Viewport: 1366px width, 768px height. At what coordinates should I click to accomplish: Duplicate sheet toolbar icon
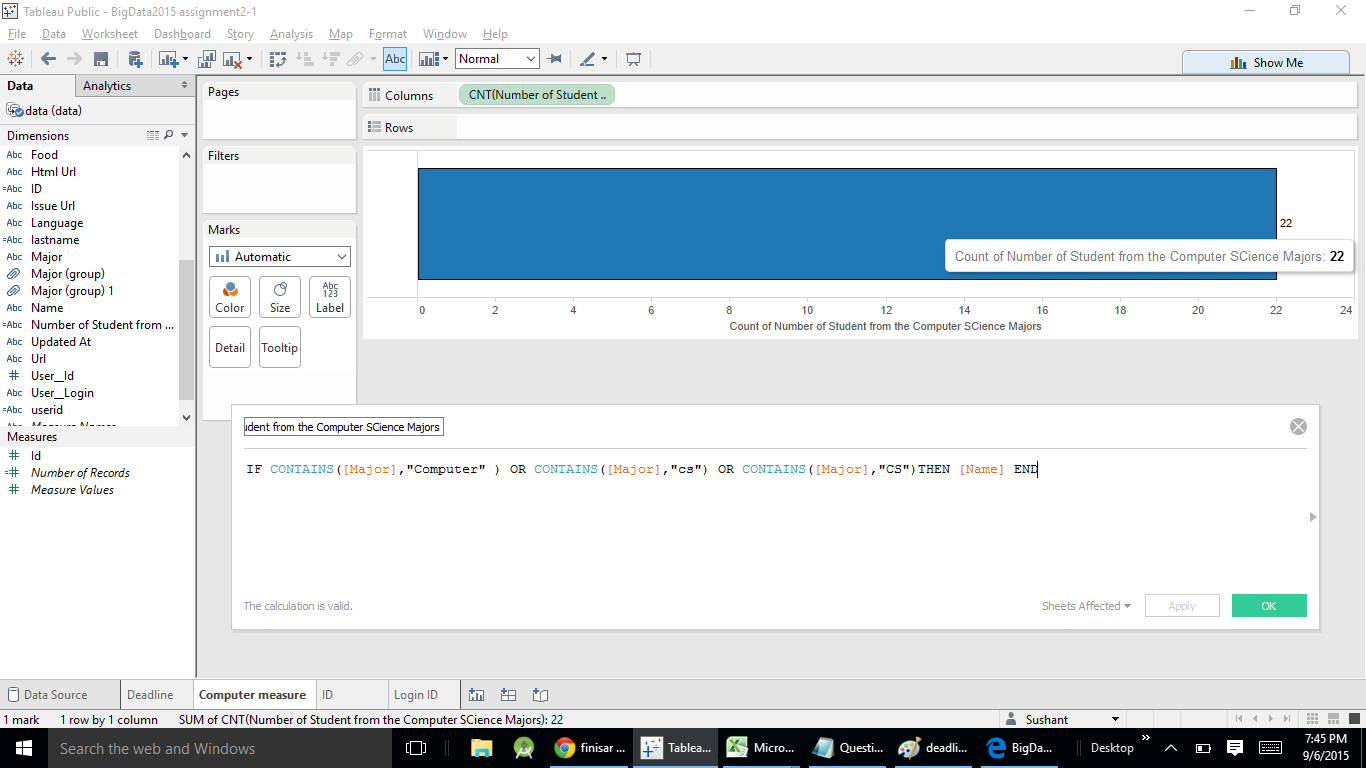[x=208, y=59]
